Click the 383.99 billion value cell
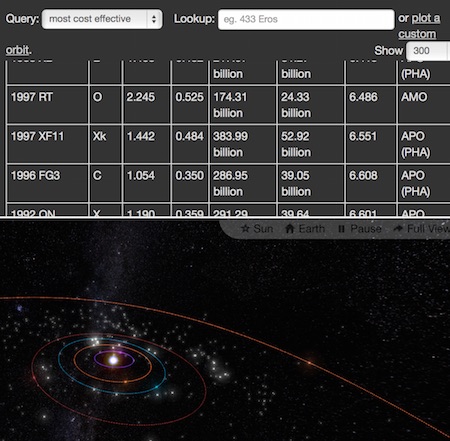This screenshot has width=450, height=441. 243,144
